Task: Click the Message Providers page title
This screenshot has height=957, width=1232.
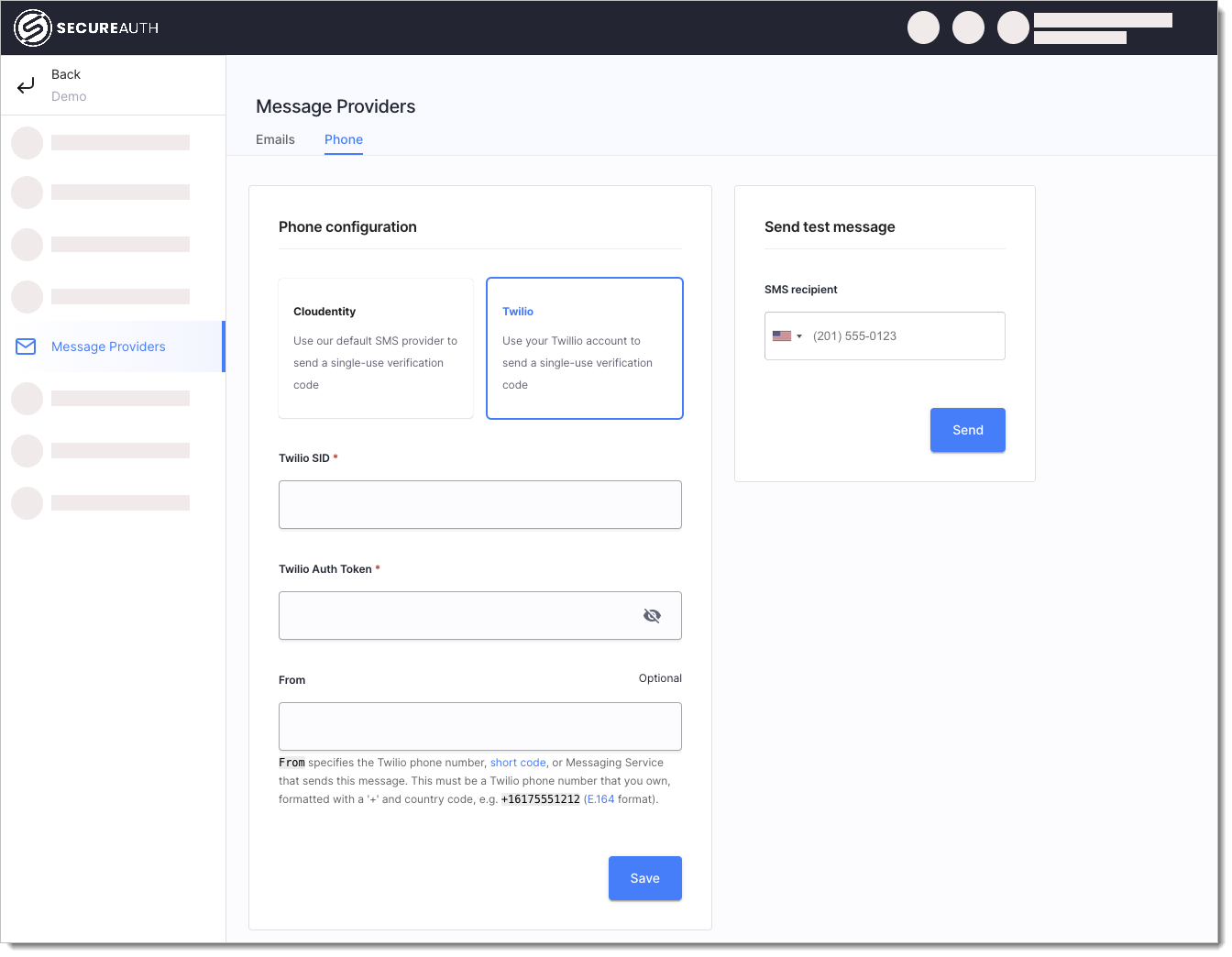Action: pyautogui.click(x=335, y=106)
